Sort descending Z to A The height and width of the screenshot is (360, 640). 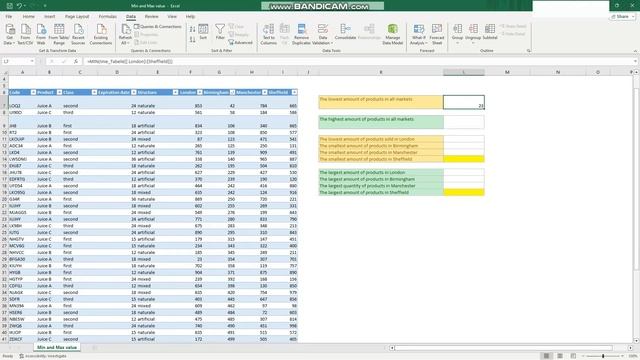192,39
